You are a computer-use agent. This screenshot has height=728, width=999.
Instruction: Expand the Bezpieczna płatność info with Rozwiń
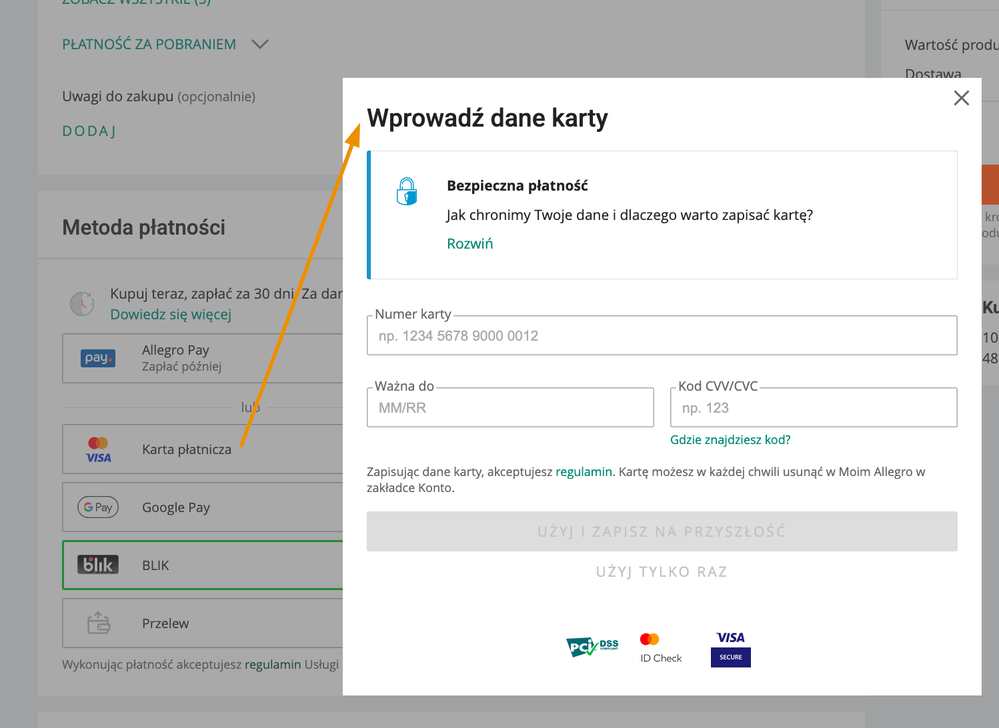[x=470, y=244]
